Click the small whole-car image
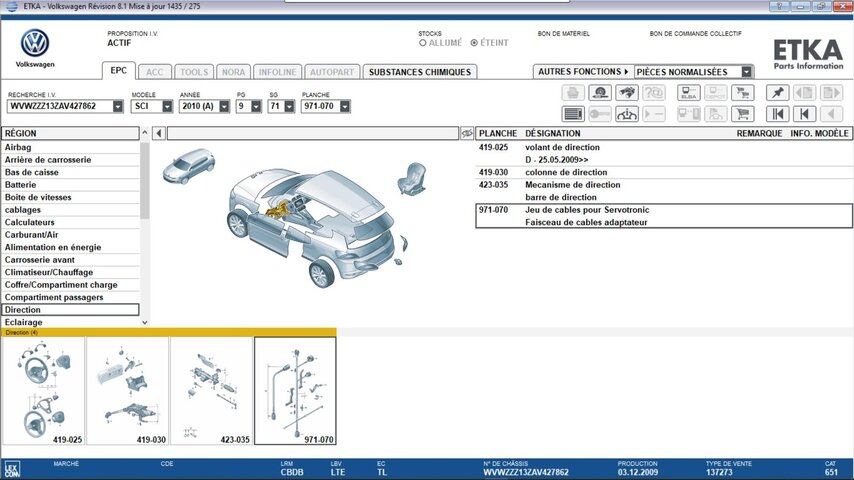The image size is (854, 480). (x=189, y=166)
